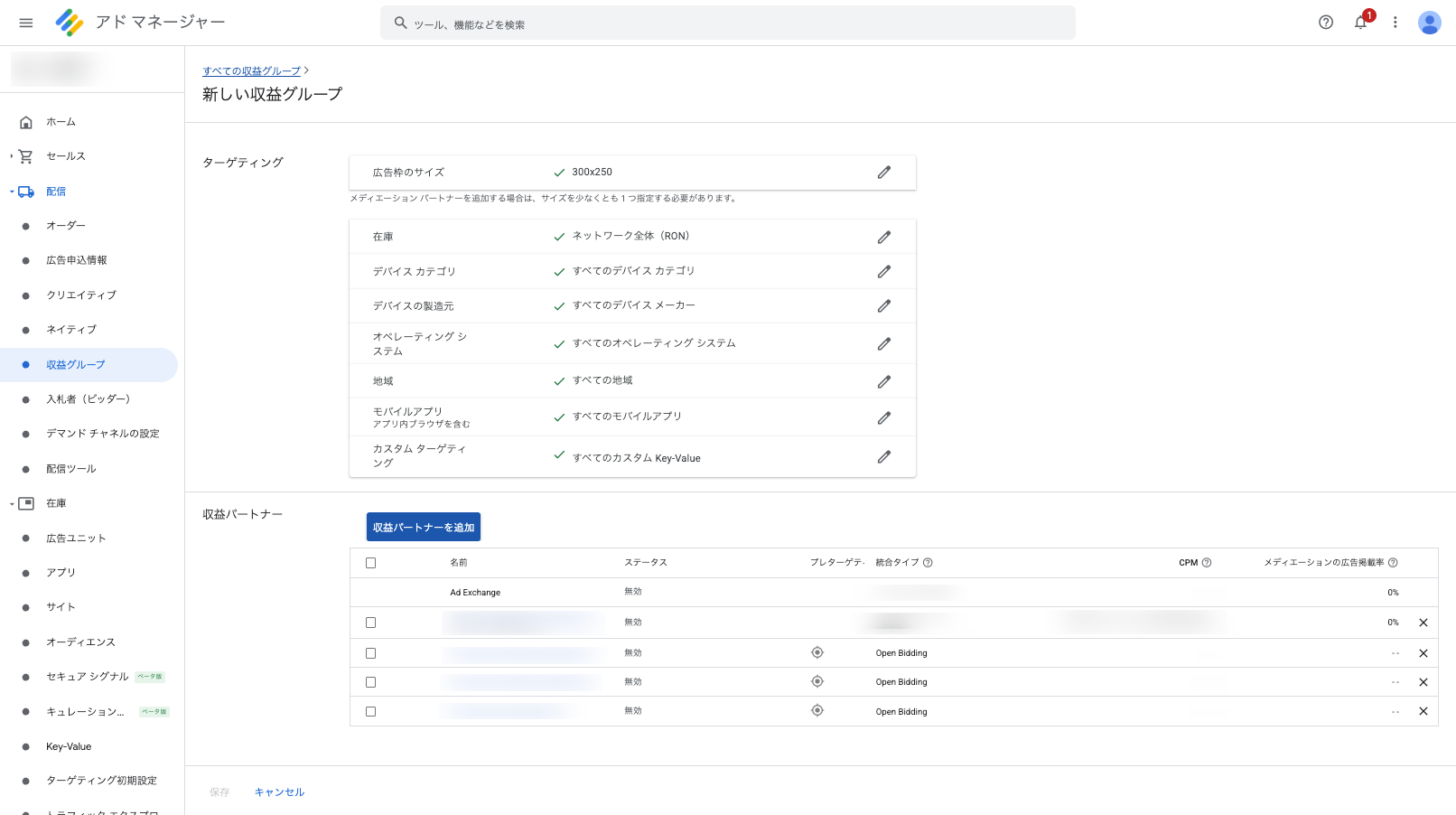Open サイト in the sidebar
This screenshot has height=815, width=1456.
[x=61, y=607]
